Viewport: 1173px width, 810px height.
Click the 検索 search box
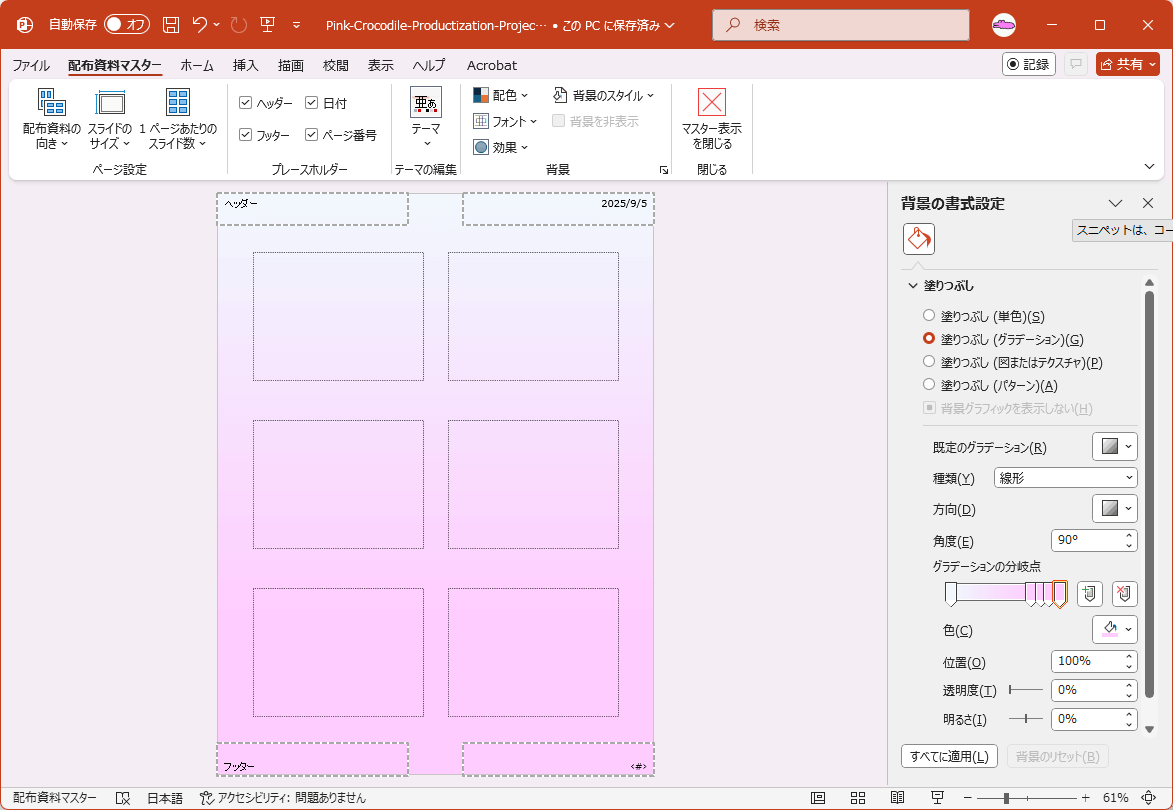coord(841,25)
